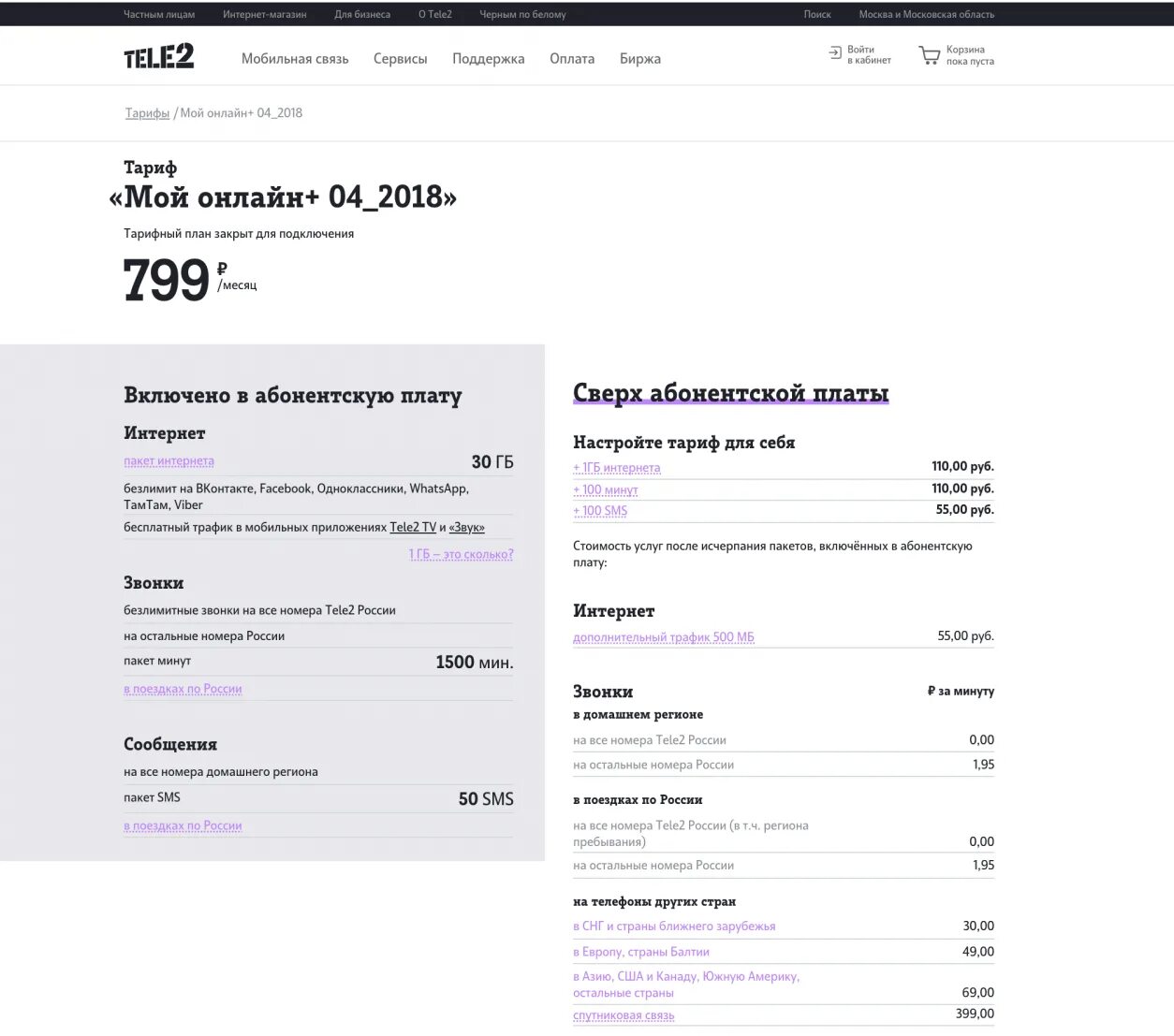Click the 110,00 руб. price for + 1ГБ интернета
1174x1036 pixels.
[962, 466]
